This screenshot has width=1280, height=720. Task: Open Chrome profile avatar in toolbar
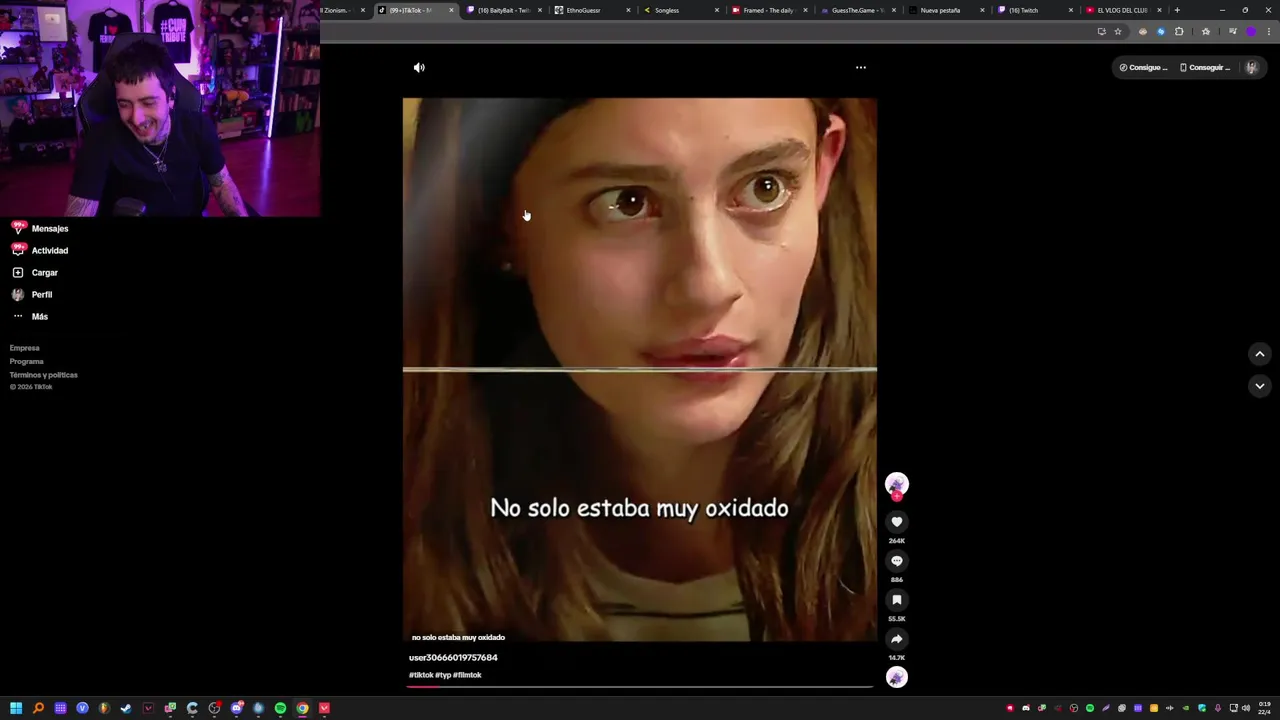1250,31
